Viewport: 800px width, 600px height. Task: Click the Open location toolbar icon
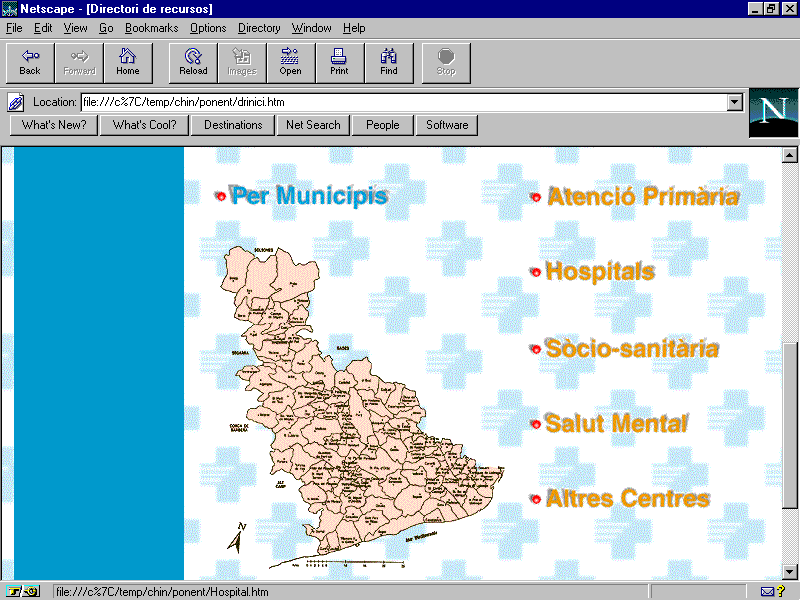coord(290,62)
